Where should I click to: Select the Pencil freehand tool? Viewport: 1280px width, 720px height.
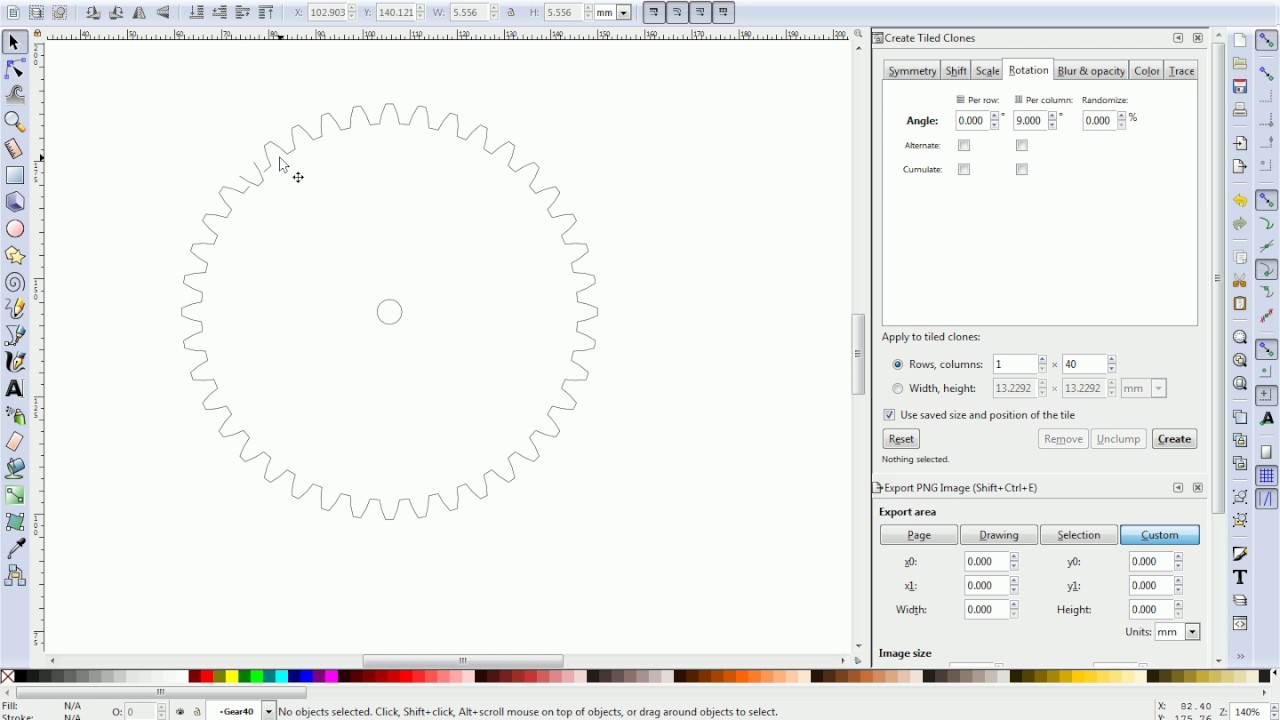[x=15, y=309]
